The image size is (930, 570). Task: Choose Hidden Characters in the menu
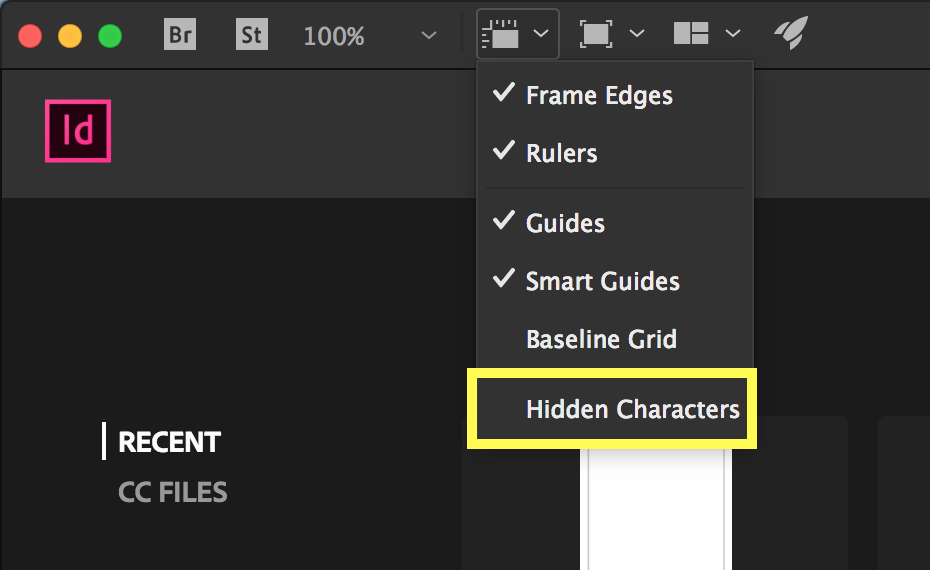[632, 409]
